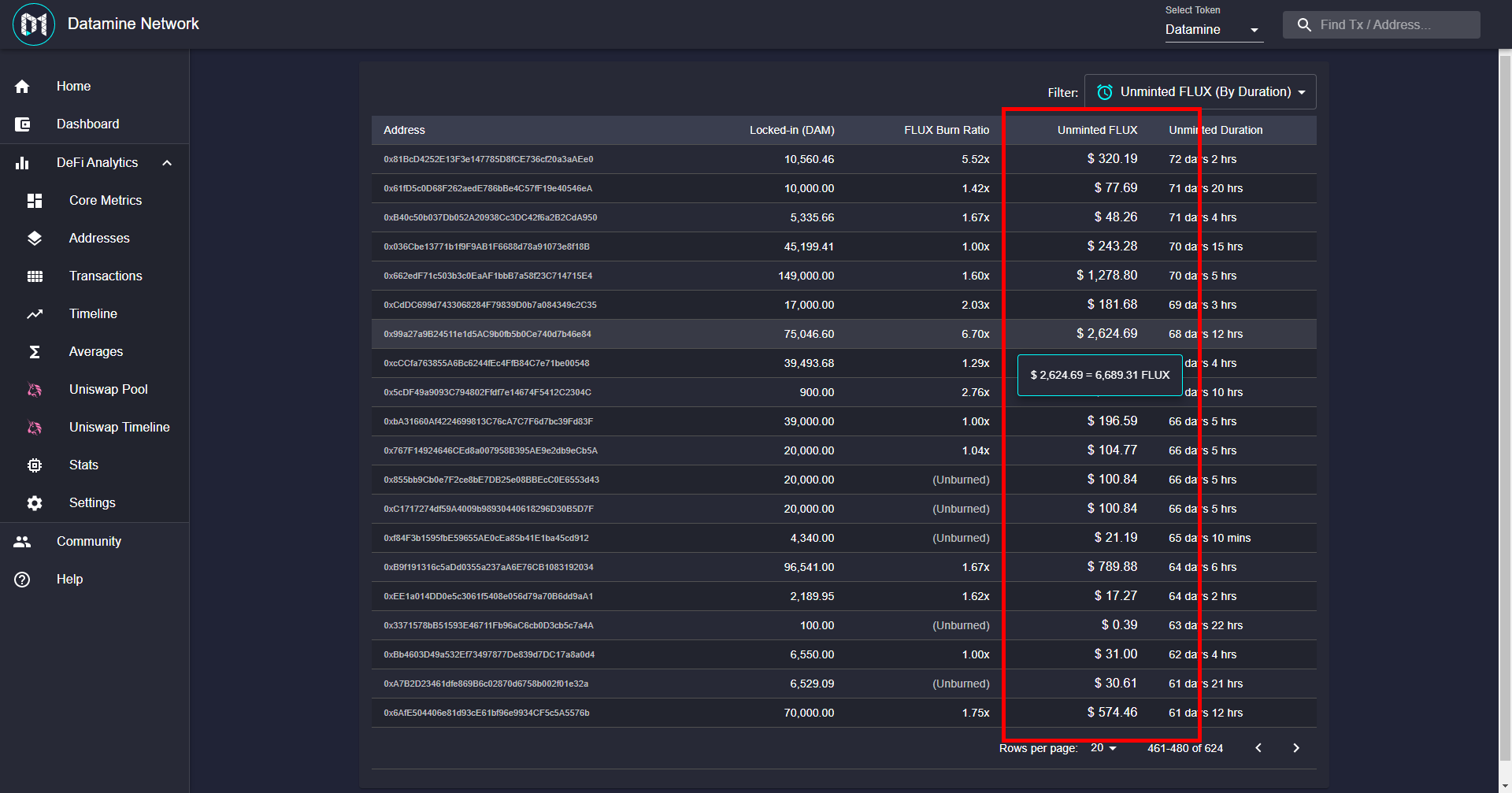Click the Find Tx / Address search field
The image size is (1512, 793).
pos(1381,25)
